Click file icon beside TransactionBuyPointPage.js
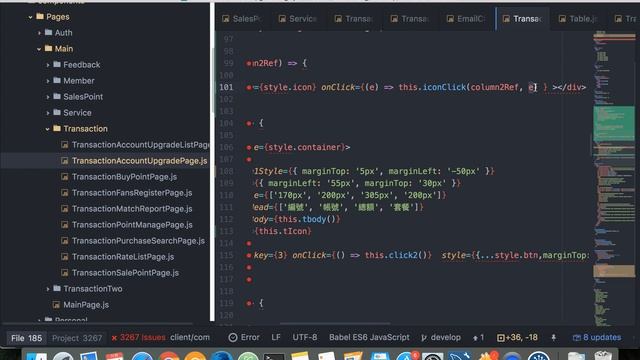Image resolution: width=640 pixels, height=360 pixels. click(x=64, y=177)
